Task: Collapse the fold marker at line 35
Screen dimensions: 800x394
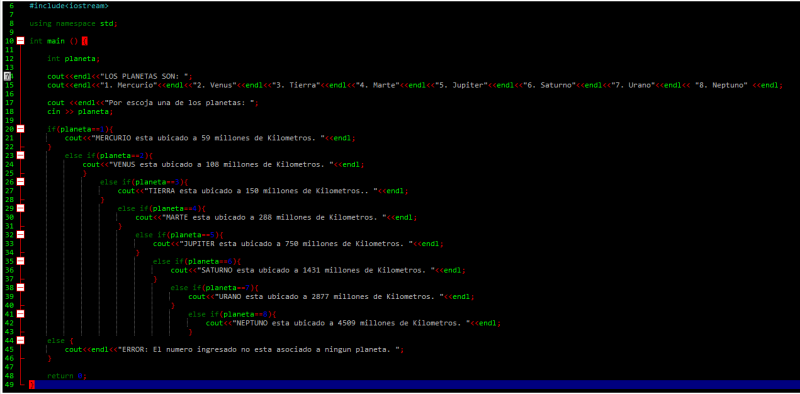Action: click(x=20, y=261)
